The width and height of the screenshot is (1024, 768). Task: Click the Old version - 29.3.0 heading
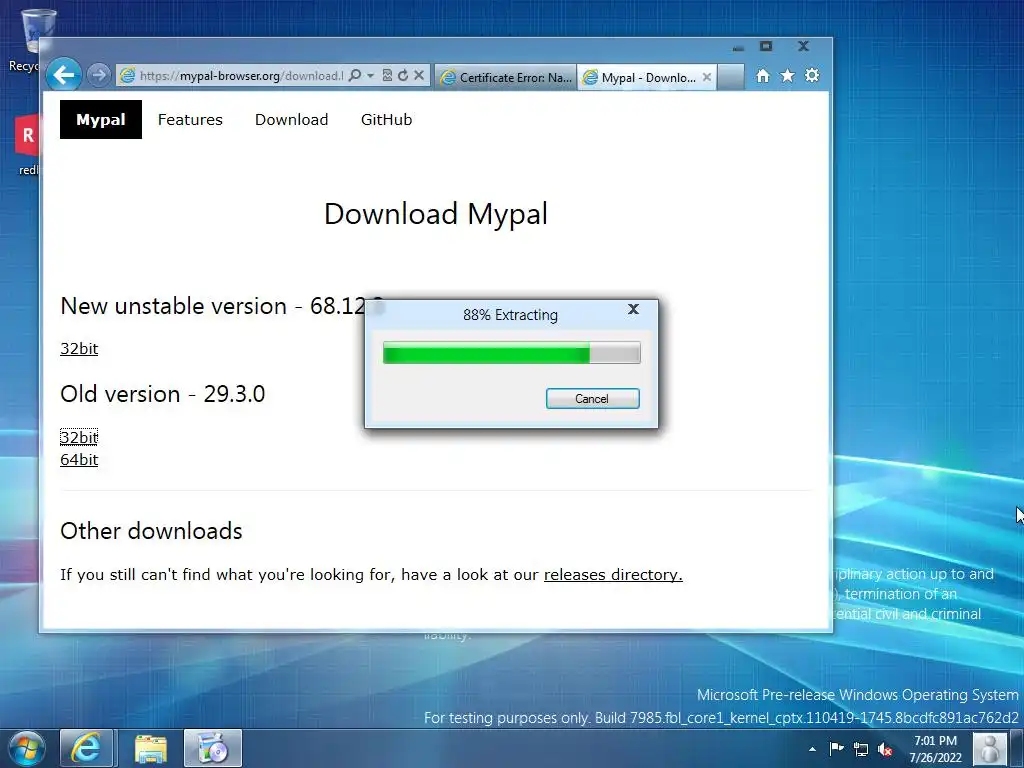(x=163, y=394)
